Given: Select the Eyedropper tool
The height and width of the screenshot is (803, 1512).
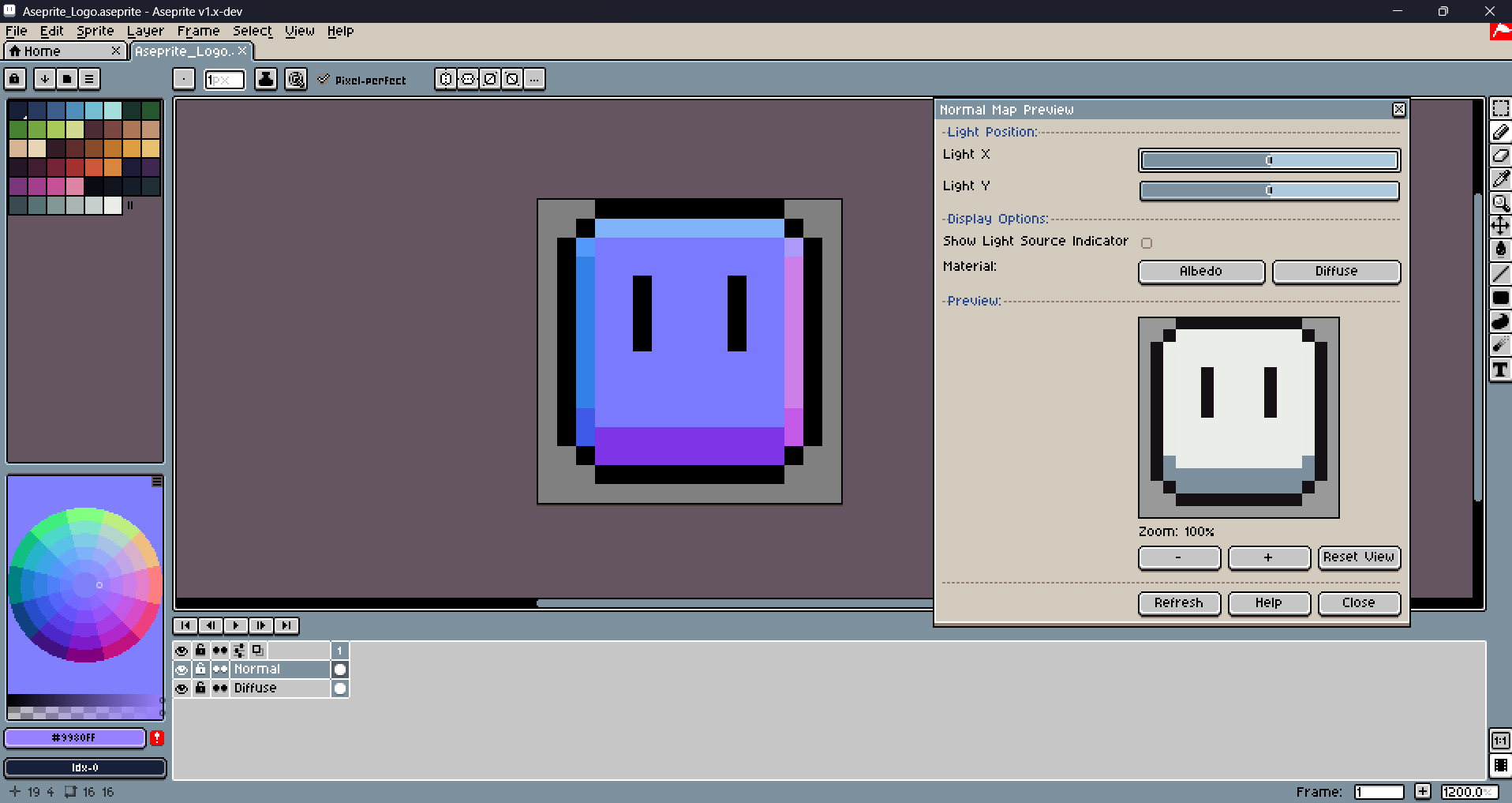Looking at the screenshot, I should coord(1500,179).
